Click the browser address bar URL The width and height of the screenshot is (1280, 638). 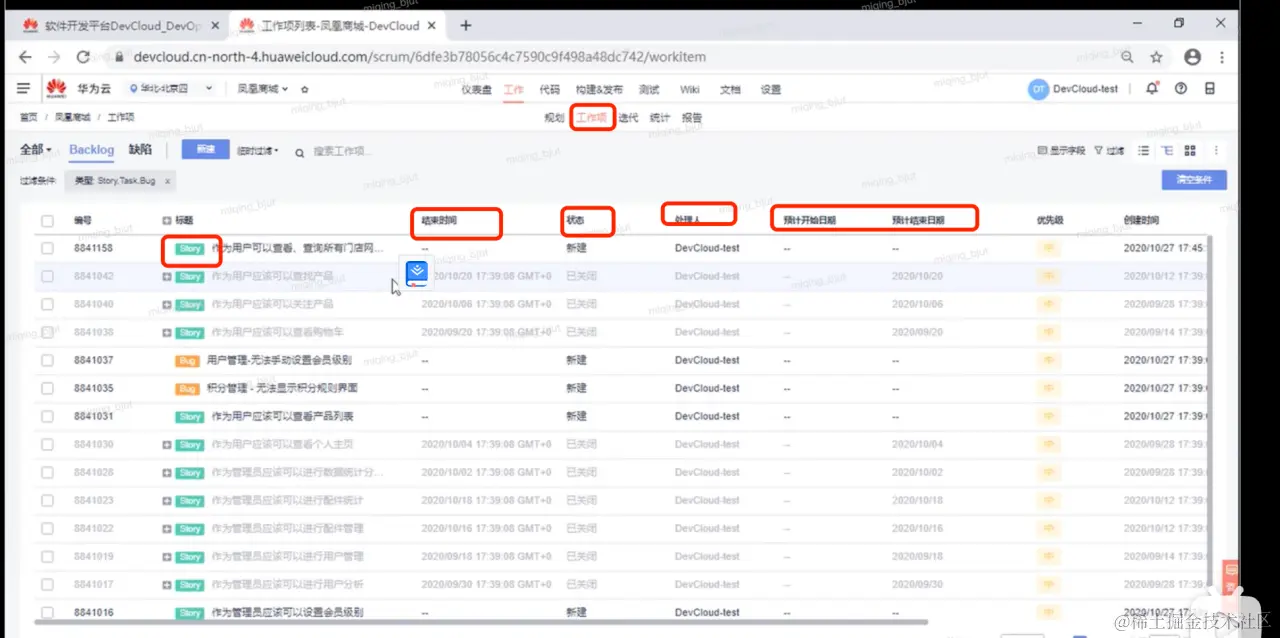point(420,57)
